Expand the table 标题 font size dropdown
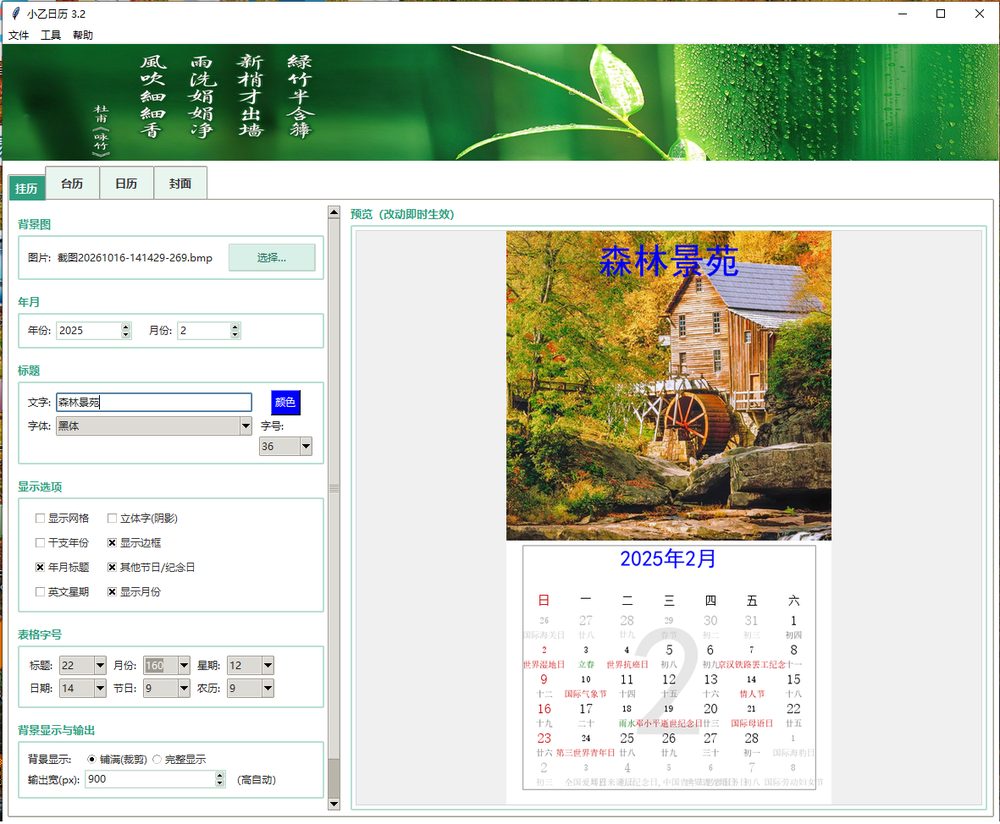This screenshot has width=1000, height=824. [x=100, y=665]
